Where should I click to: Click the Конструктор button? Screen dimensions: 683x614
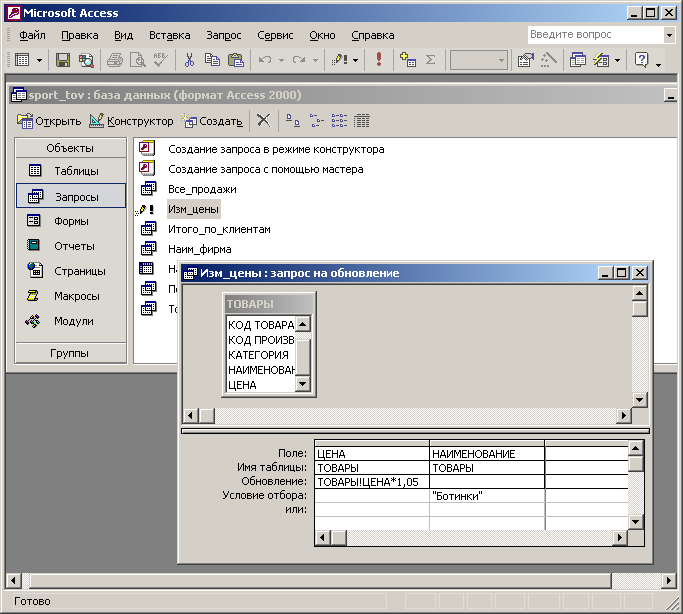point(131,121)
